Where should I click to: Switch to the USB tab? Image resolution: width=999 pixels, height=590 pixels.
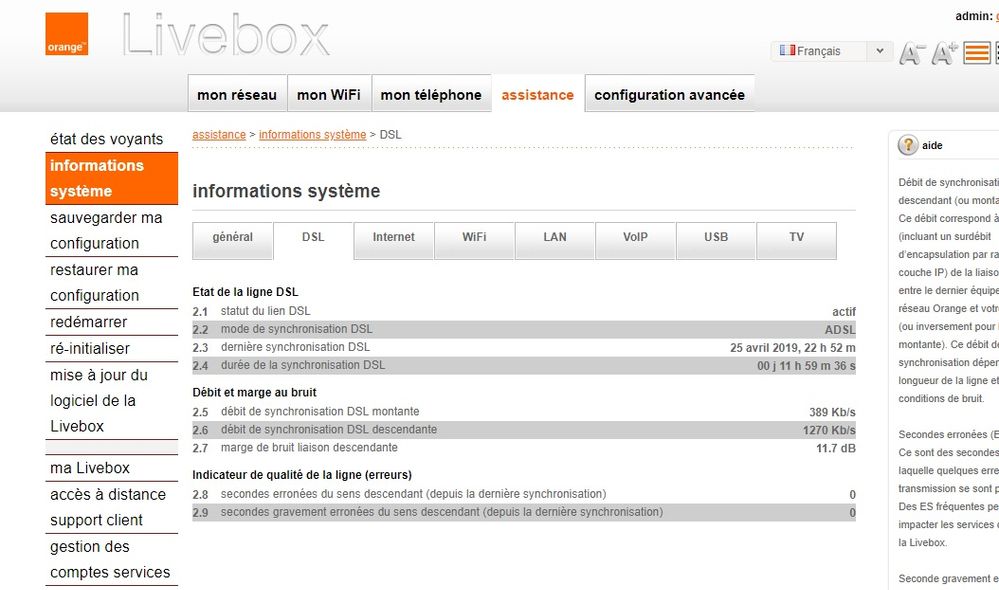[x=715, y=239]
